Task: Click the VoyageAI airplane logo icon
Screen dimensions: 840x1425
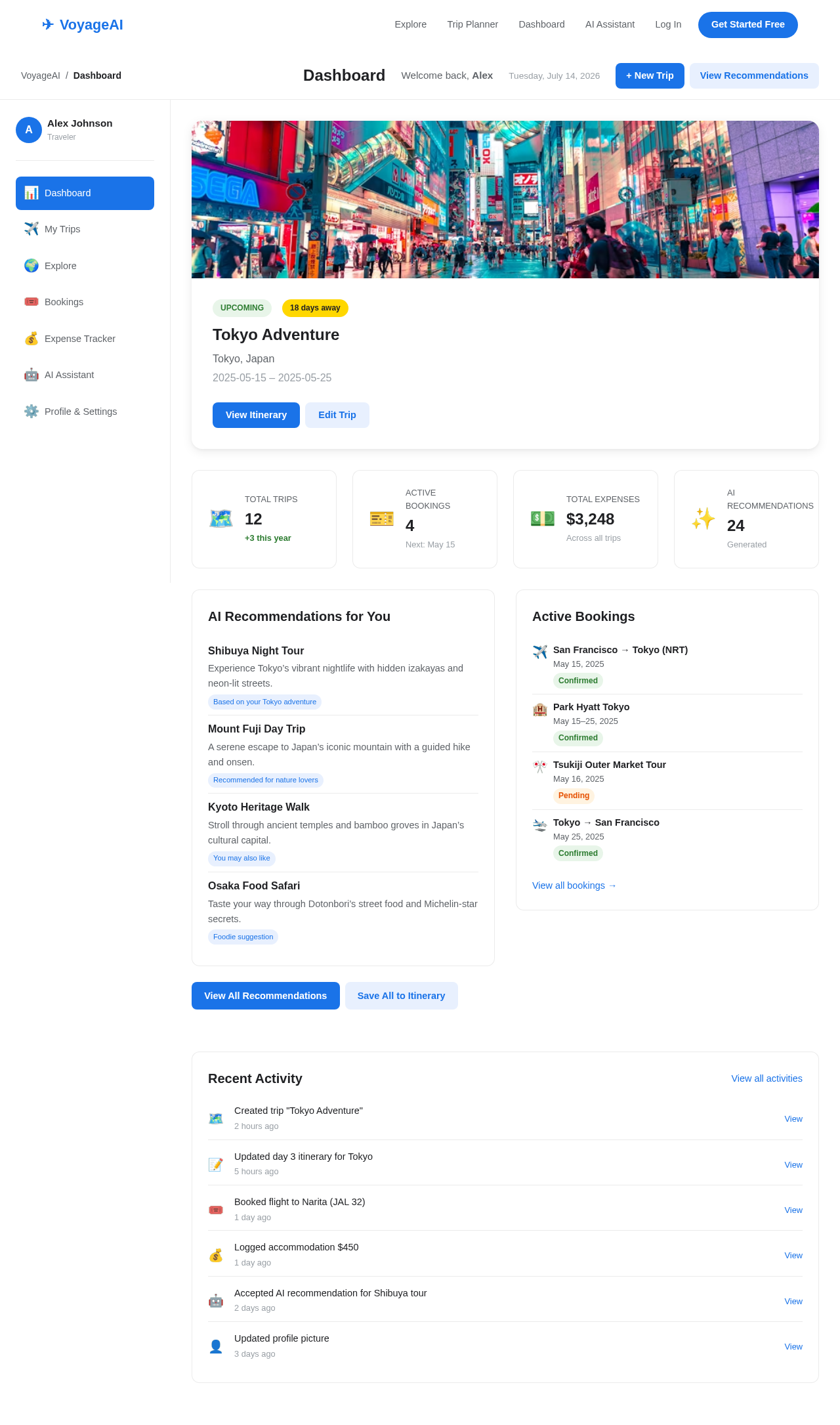Action: click(x=48, y=25)
